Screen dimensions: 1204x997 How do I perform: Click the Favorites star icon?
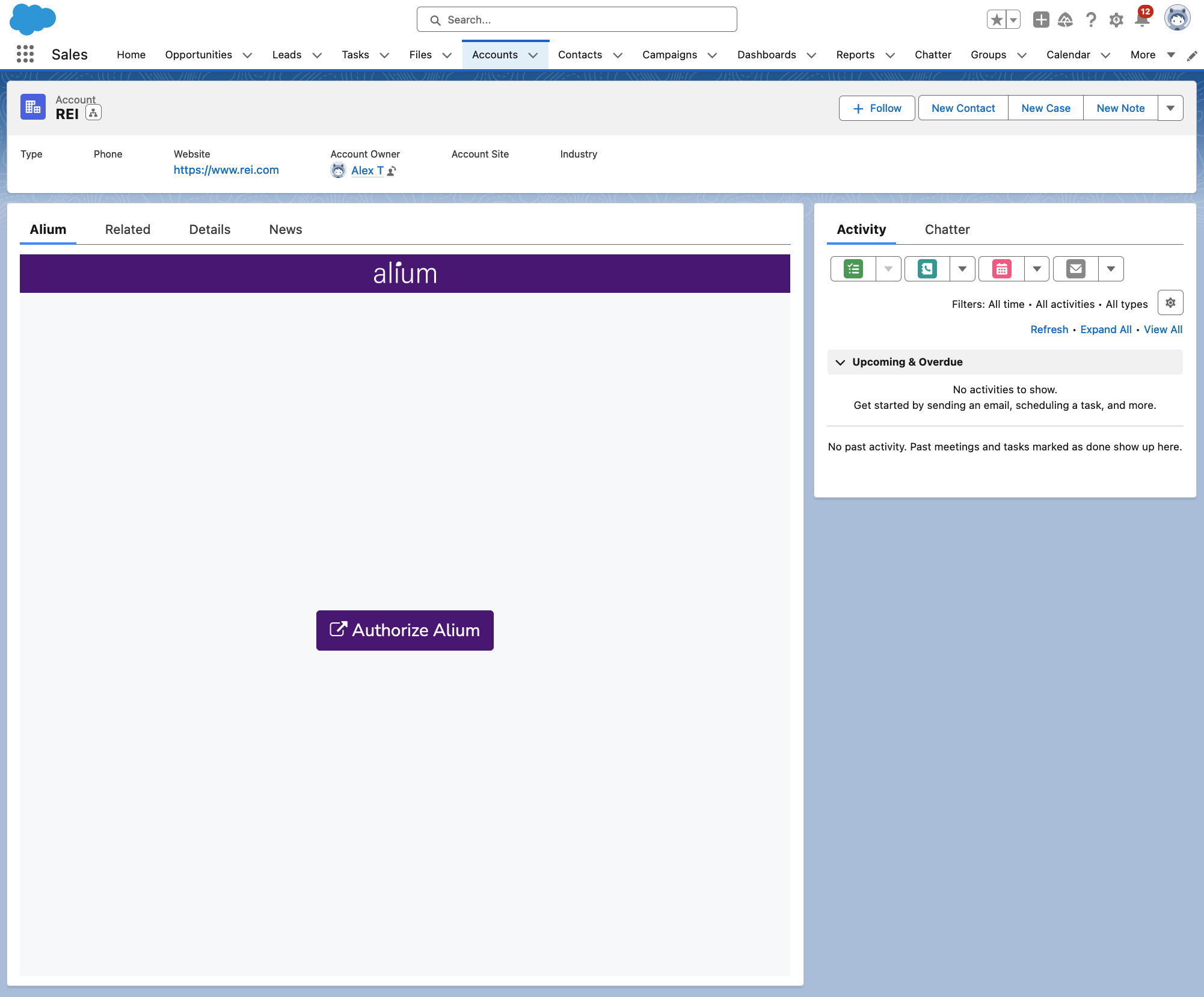[x=997, y=20]
